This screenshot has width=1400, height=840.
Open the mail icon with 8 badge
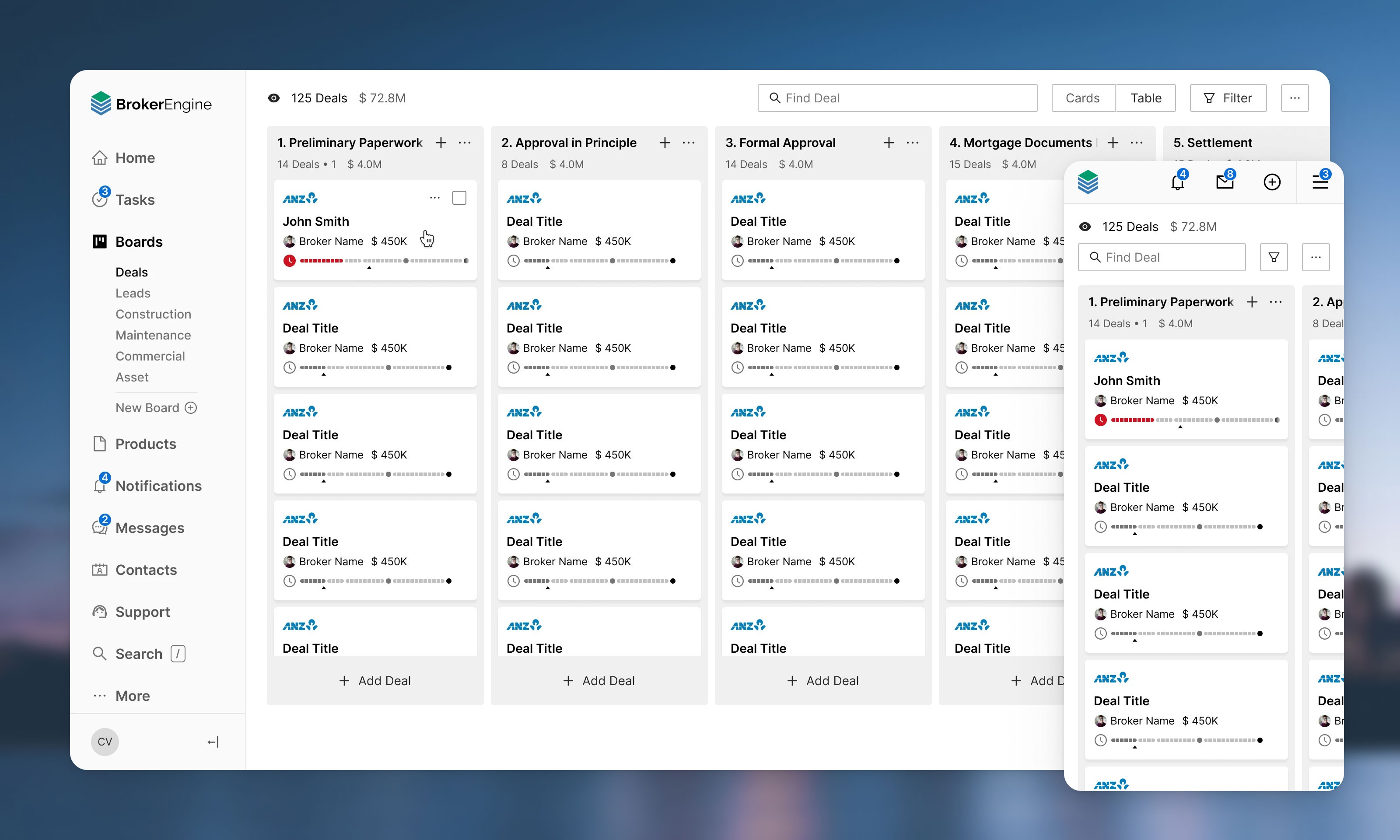click(1225, 182)
